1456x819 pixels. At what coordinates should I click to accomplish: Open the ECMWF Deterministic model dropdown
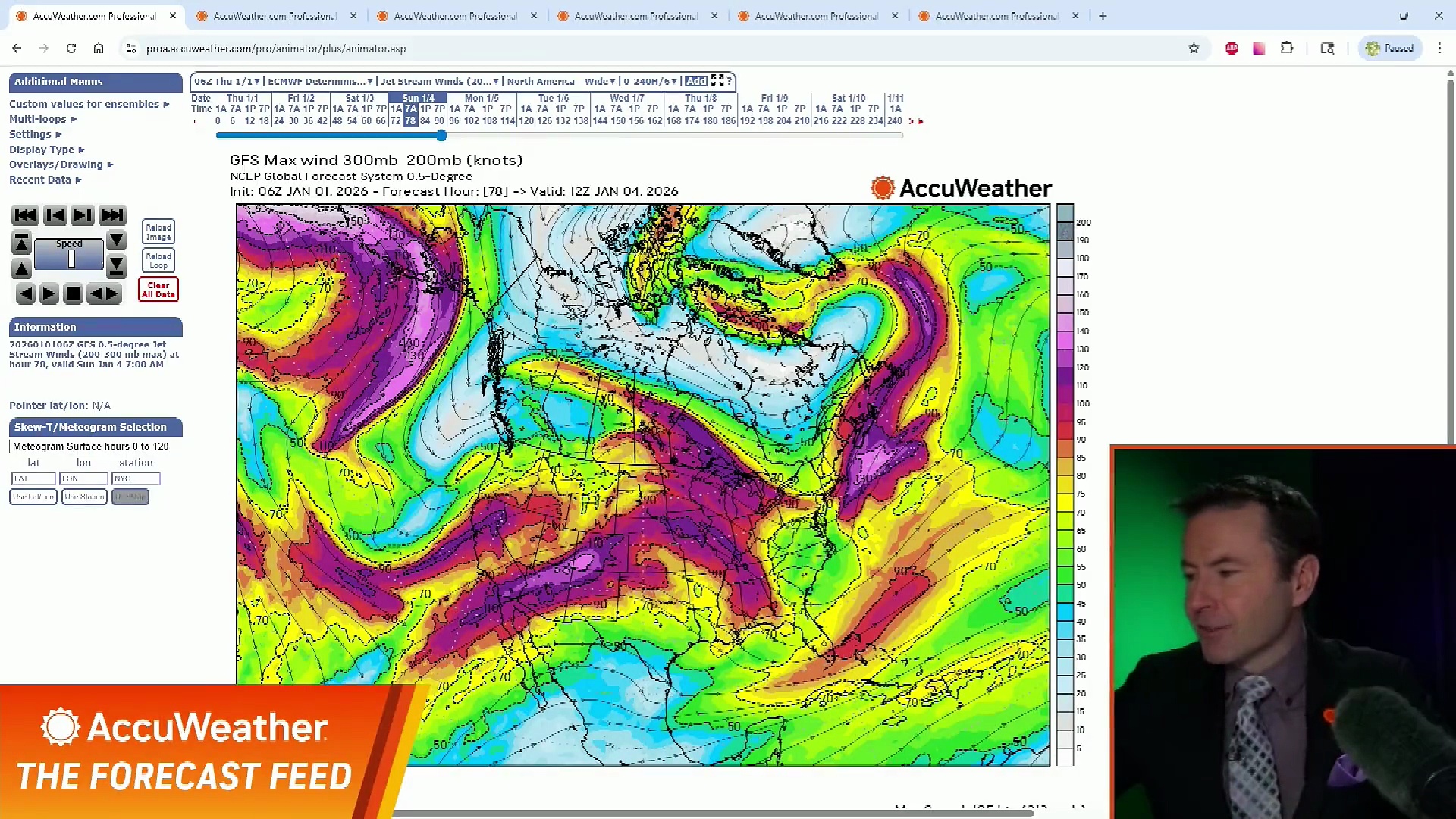pyautogui.click(x=318, y=81)
